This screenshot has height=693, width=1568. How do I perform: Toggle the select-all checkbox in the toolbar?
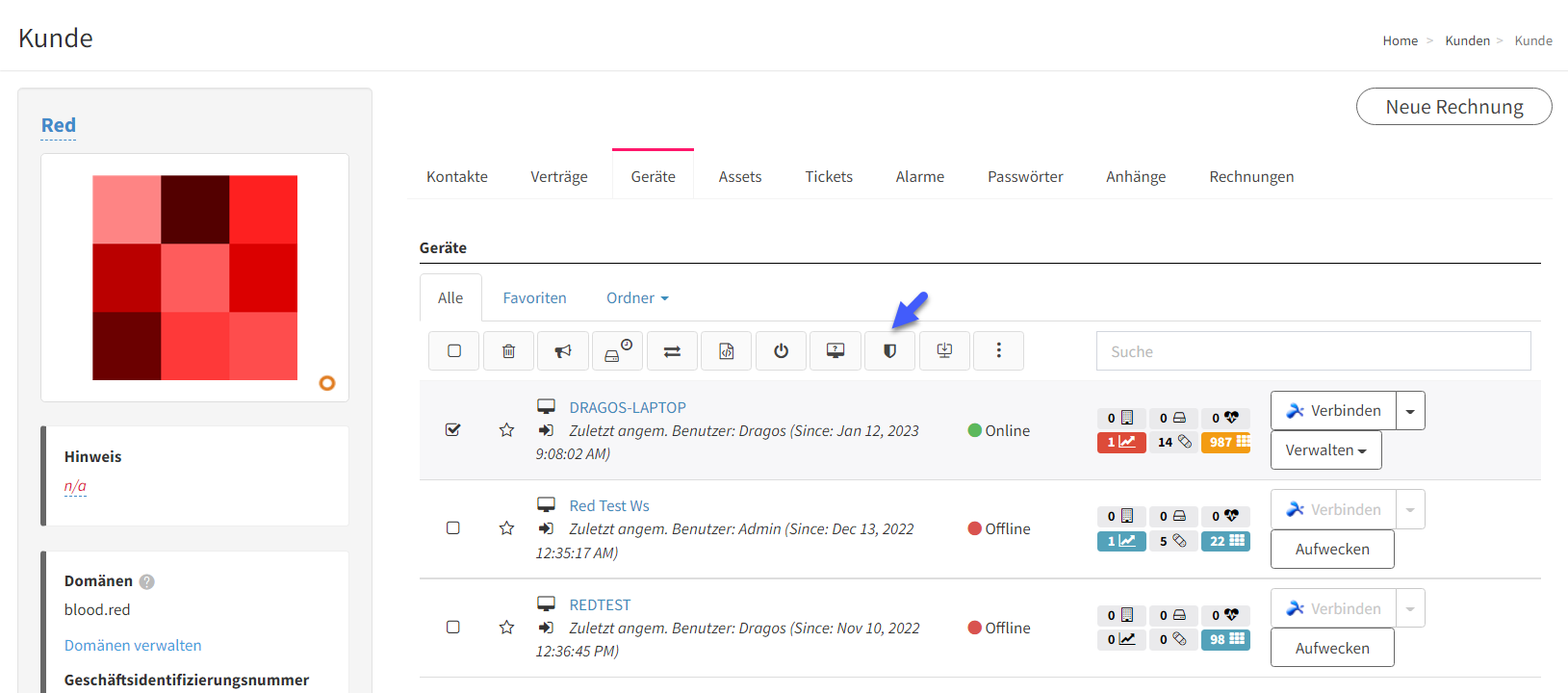[454, 351]
